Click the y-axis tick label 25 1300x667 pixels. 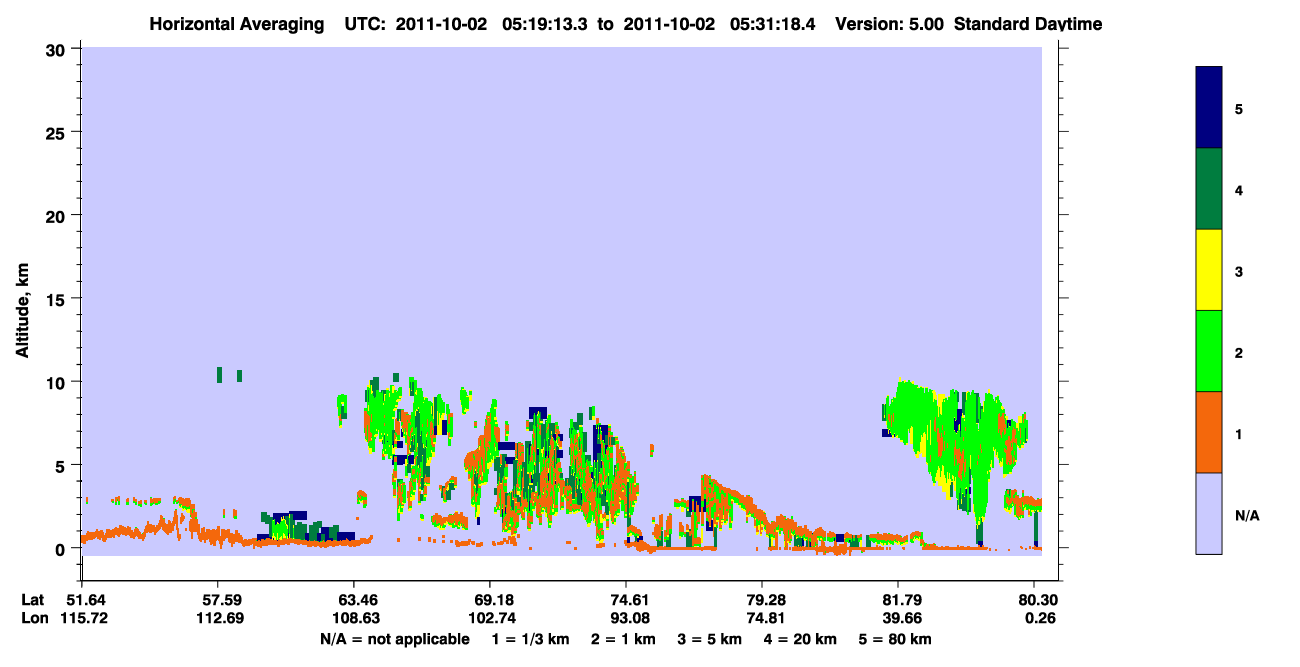58,132
